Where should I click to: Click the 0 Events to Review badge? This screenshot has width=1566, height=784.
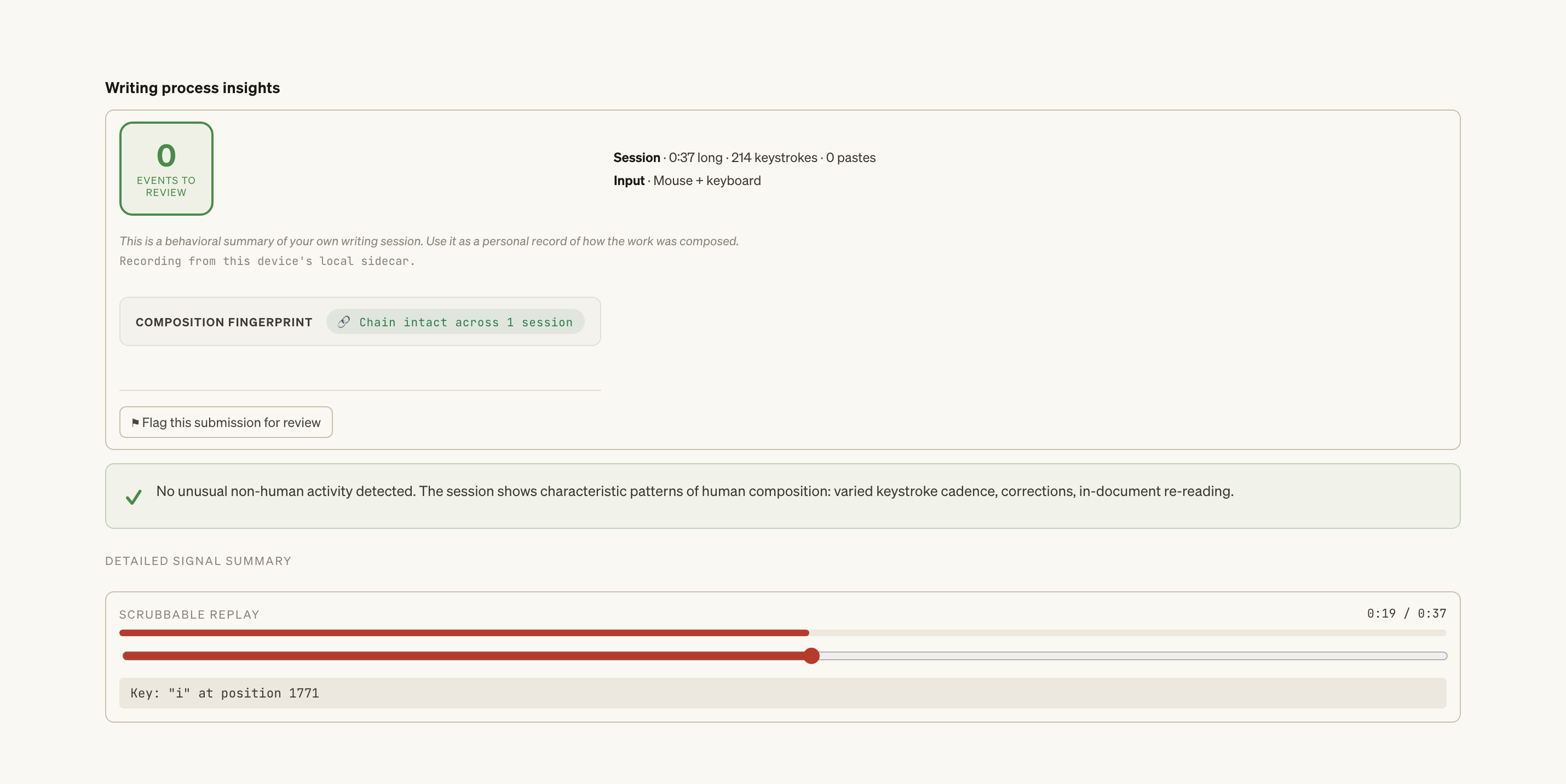pyautogui.click(x=166, y=168)
